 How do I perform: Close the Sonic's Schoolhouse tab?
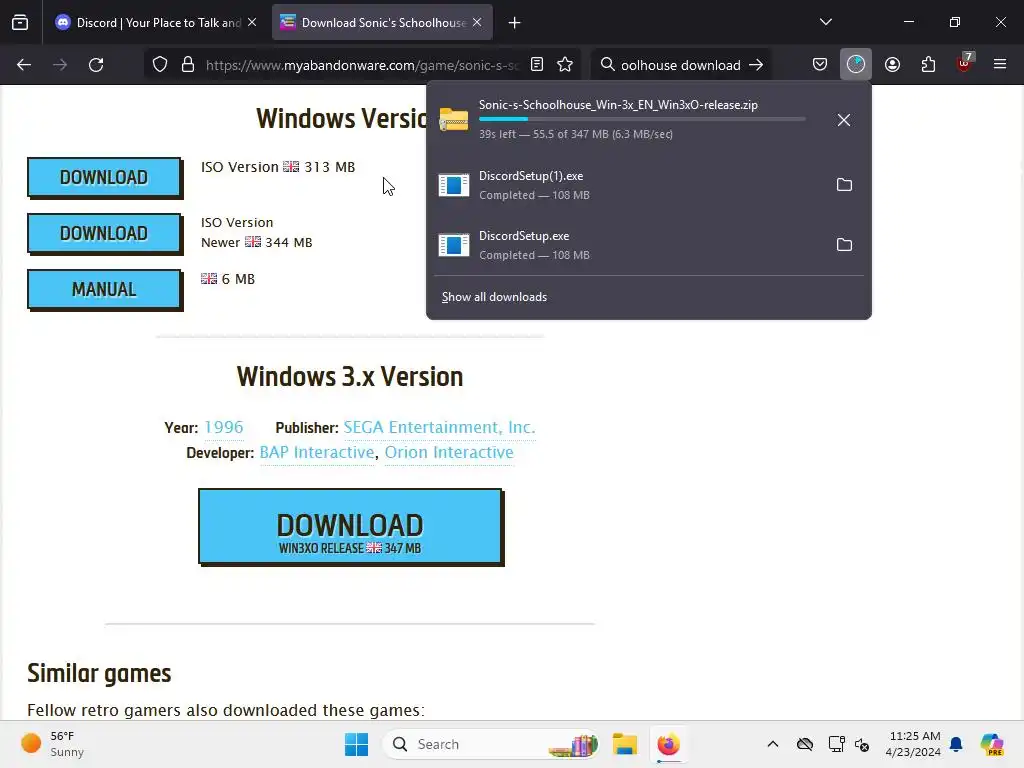(x=477, y=22)
